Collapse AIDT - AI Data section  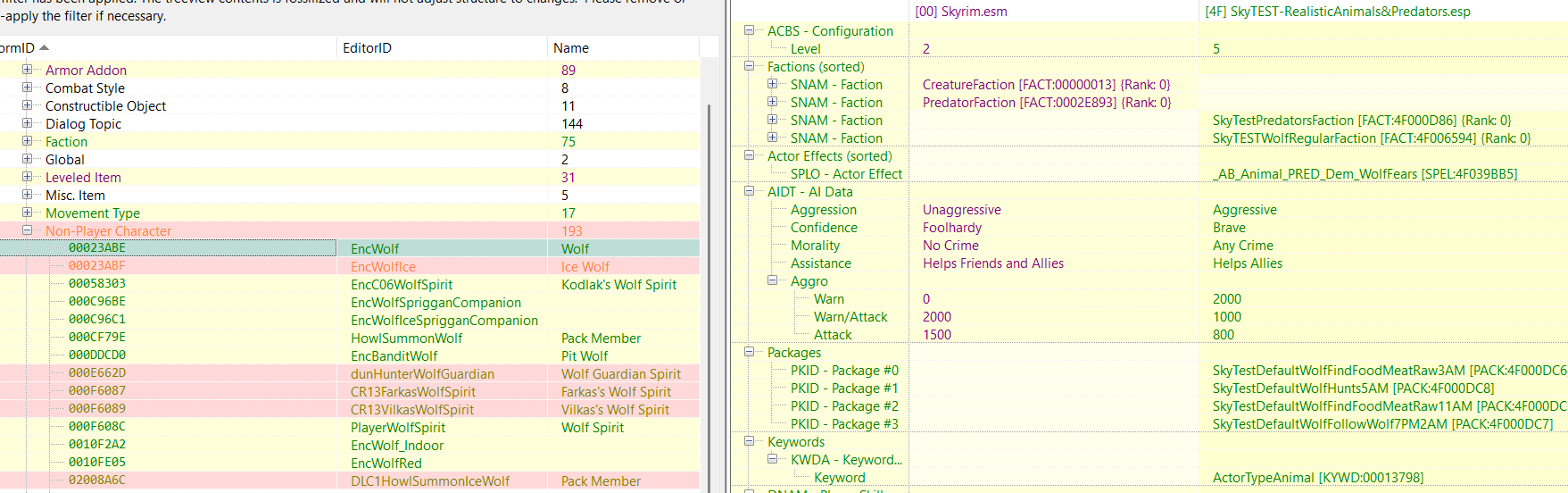click(749, 191)
